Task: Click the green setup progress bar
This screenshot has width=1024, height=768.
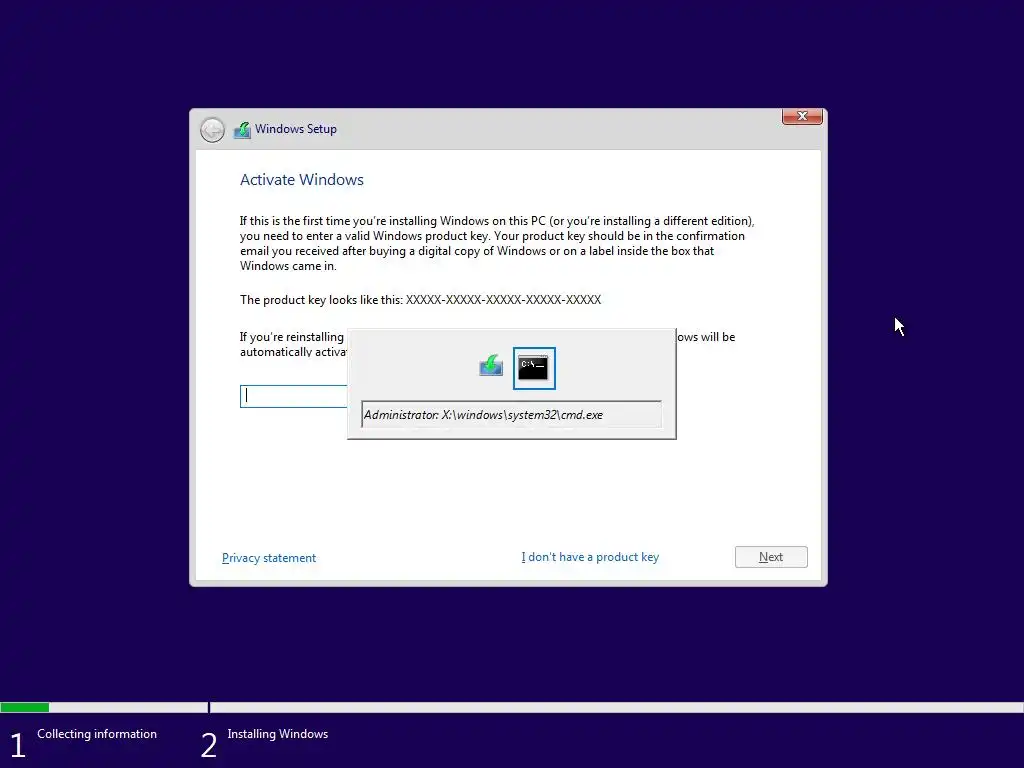Action: click(25, 707)
